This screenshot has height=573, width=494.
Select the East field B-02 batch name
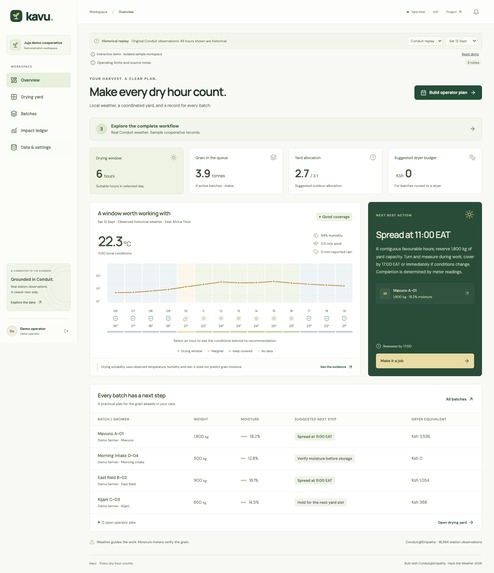click(112, 477)
